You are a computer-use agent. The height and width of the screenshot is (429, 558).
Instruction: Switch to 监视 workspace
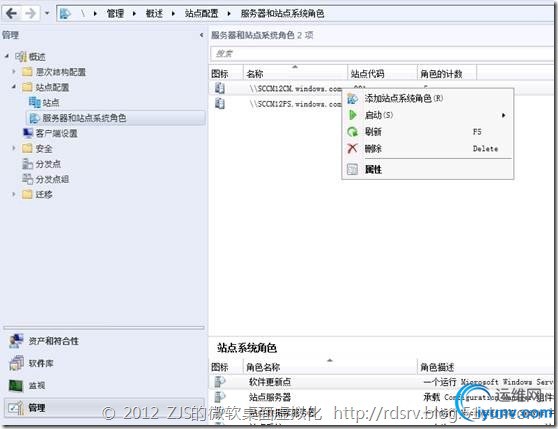tap(104, 385)
